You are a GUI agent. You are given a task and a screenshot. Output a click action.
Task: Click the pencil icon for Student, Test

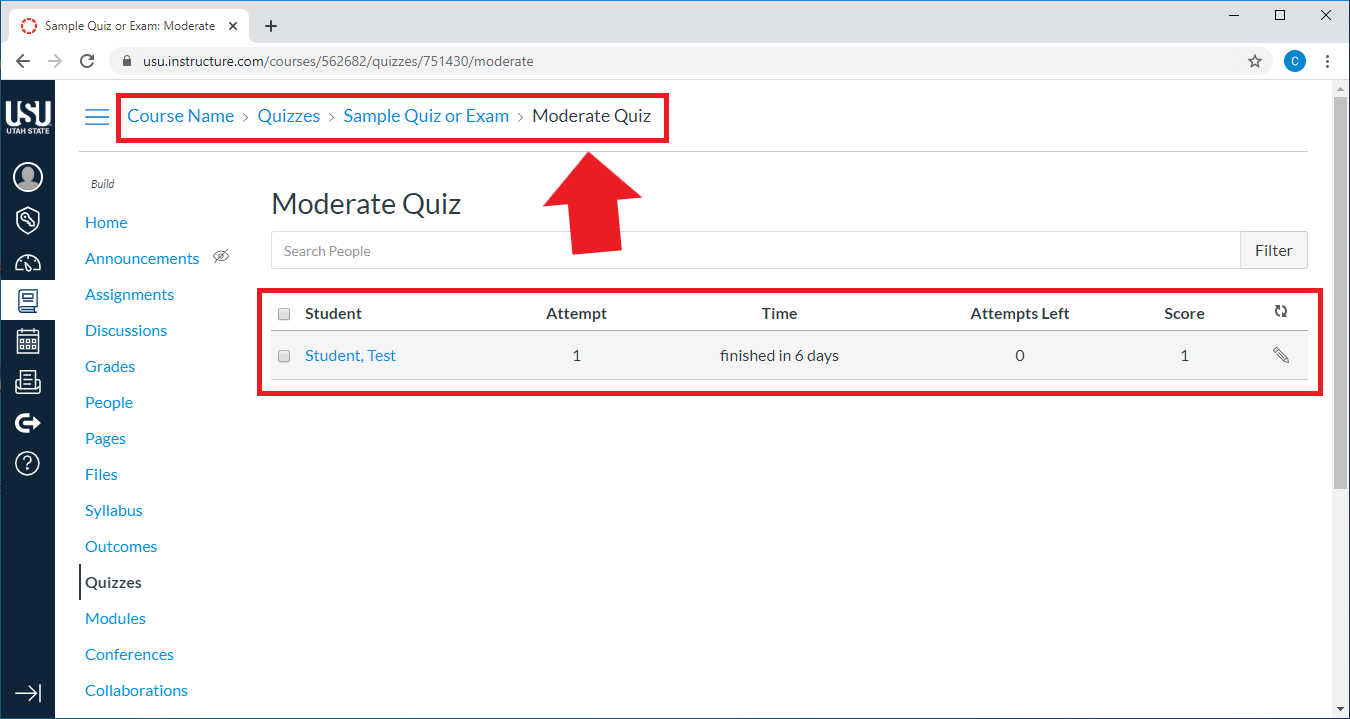click(1281, 355)
